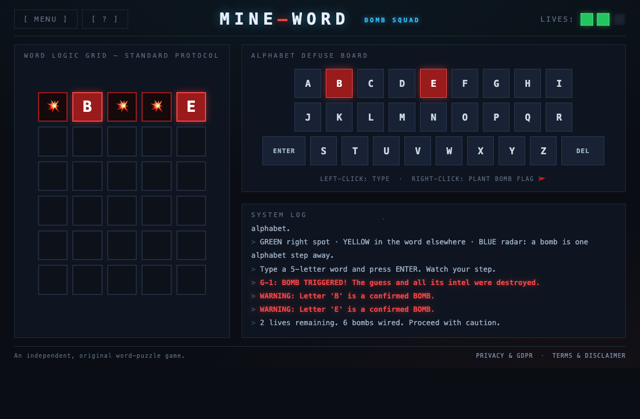Click the P key
The width and height of the screenshot is (640, 419).
tap(496, 117)
